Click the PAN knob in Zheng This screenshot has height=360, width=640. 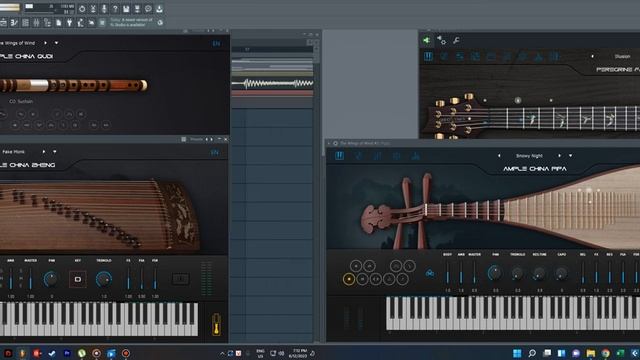[51, 279]
